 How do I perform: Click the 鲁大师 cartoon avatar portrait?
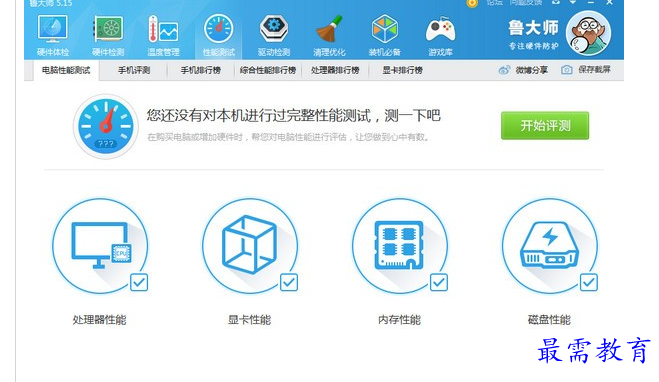click(x=588, y=34)
